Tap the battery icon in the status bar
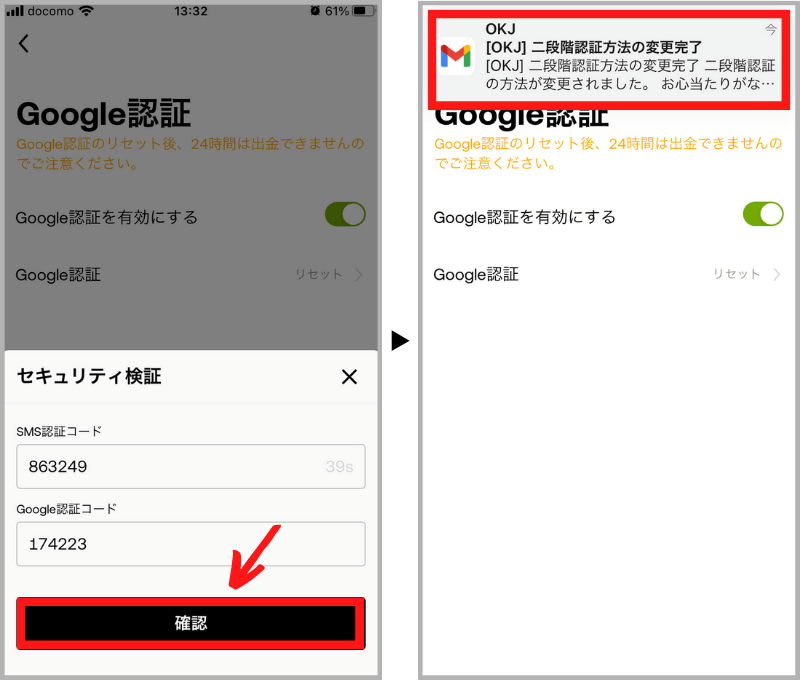 tap(364, 11)
